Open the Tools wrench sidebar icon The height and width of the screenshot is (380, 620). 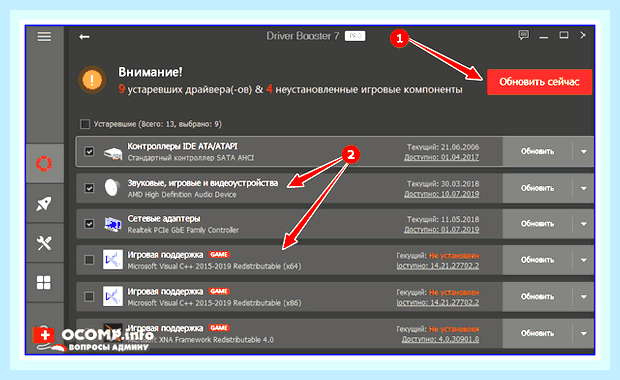44,243
